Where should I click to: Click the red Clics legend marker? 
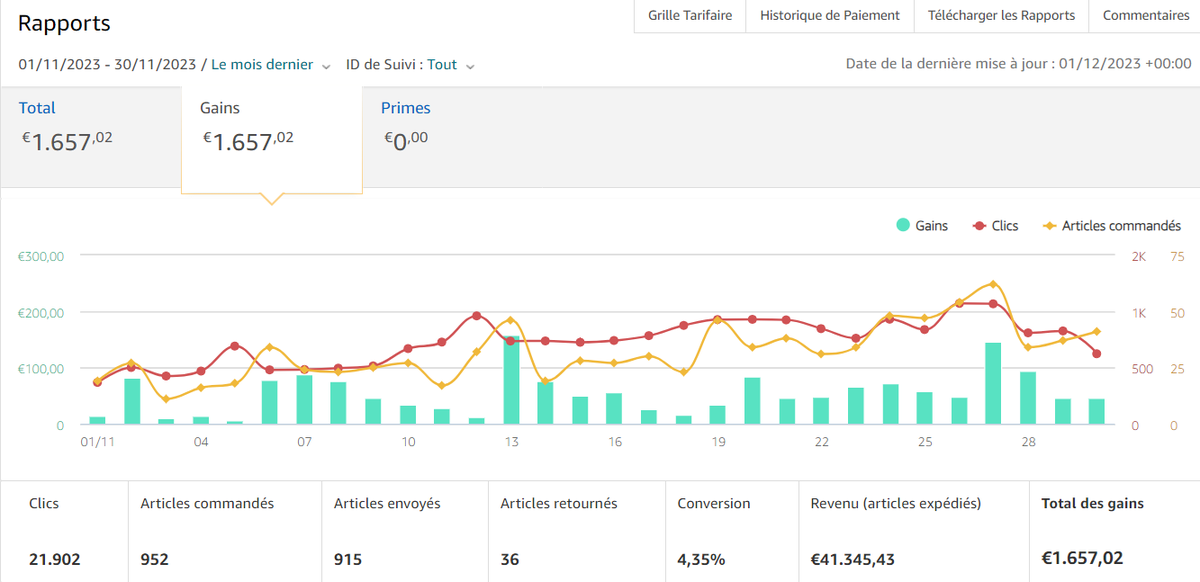coord(979,226)
